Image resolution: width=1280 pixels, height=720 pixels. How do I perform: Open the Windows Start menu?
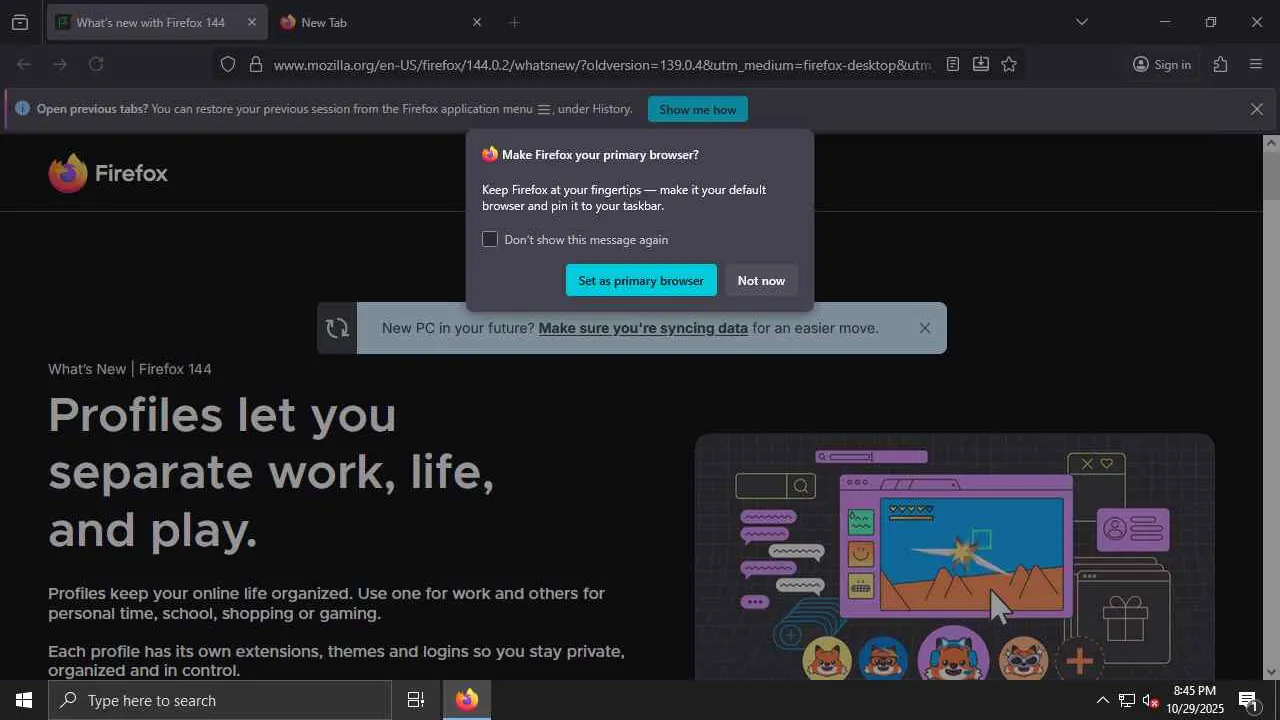[x=24, y=700]
